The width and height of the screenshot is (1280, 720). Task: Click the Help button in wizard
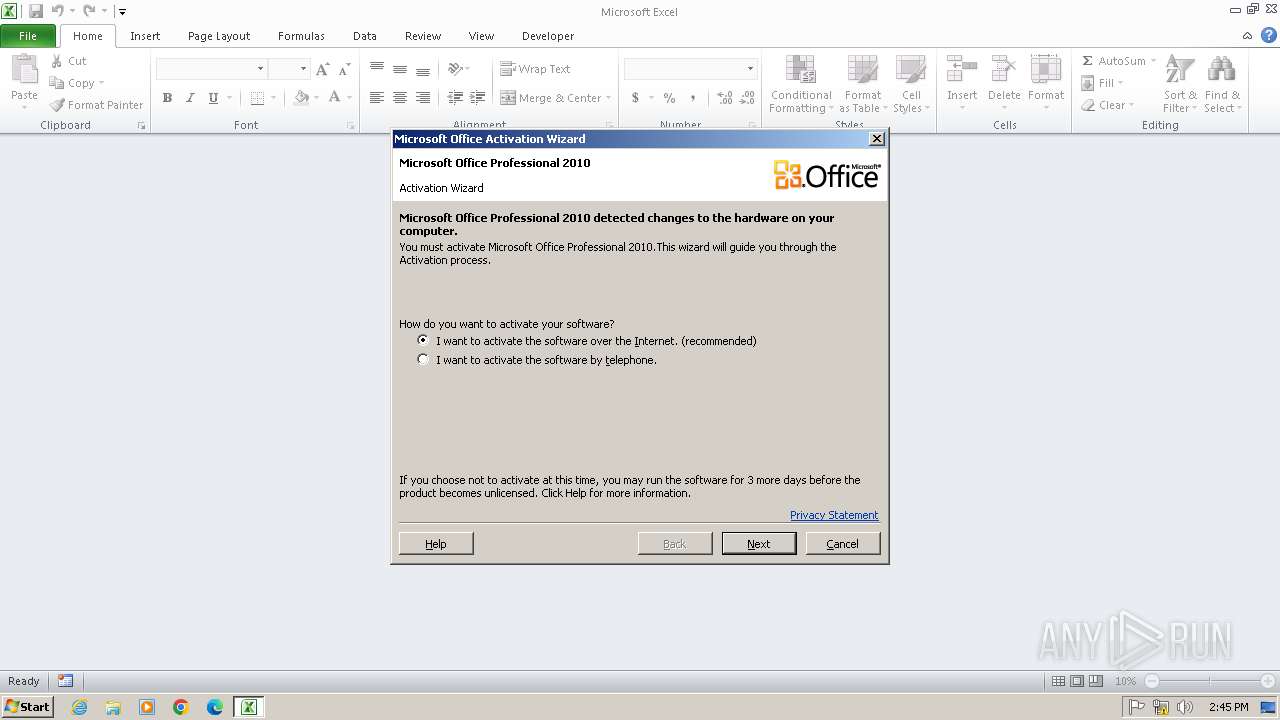(x=436, y=544)
